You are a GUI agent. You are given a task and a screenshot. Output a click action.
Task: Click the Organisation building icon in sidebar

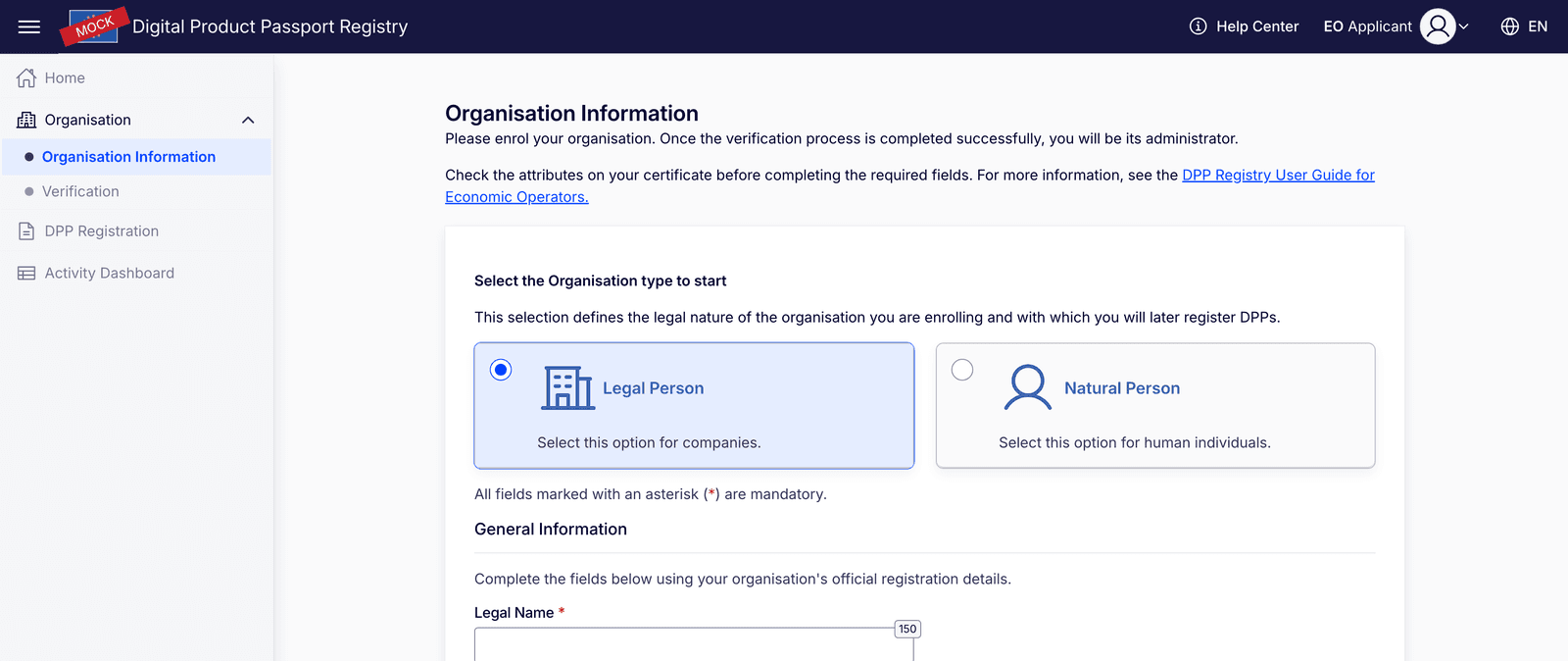click(26, 120)
